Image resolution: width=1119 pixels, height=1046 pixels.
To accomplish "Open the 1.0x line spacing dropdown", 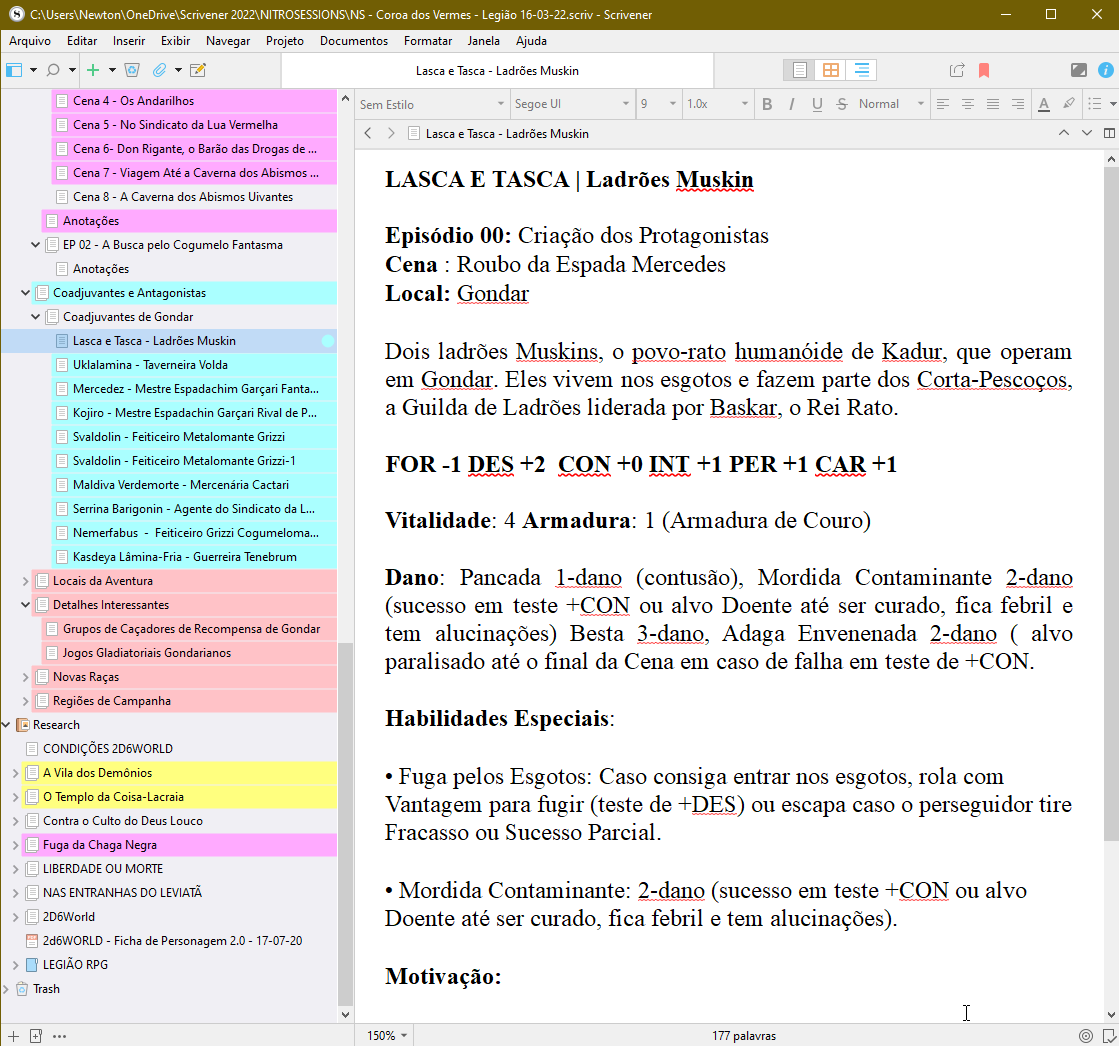I will click(x=717, y=104).
